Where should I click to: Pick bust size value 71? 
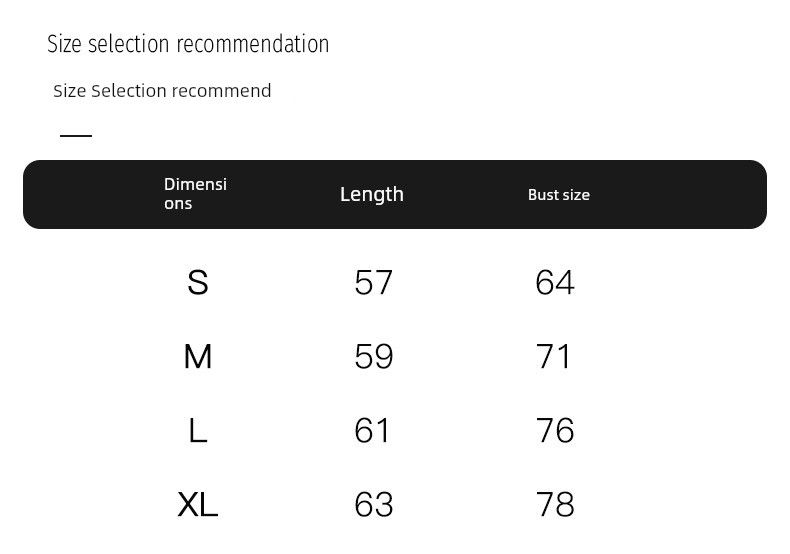[554, 357]
